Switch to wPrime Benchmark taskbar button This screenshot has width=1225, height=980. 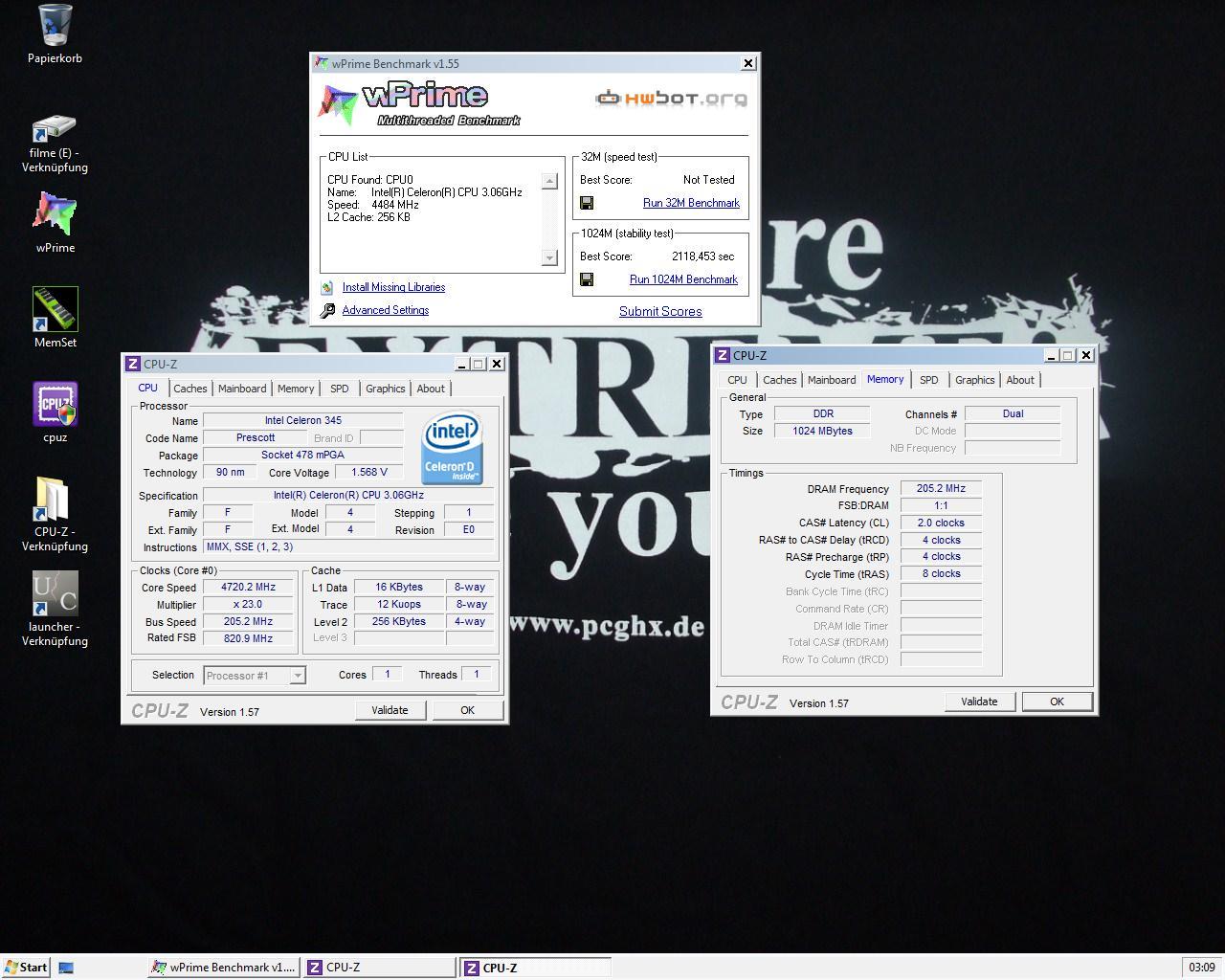pos(224,968)
